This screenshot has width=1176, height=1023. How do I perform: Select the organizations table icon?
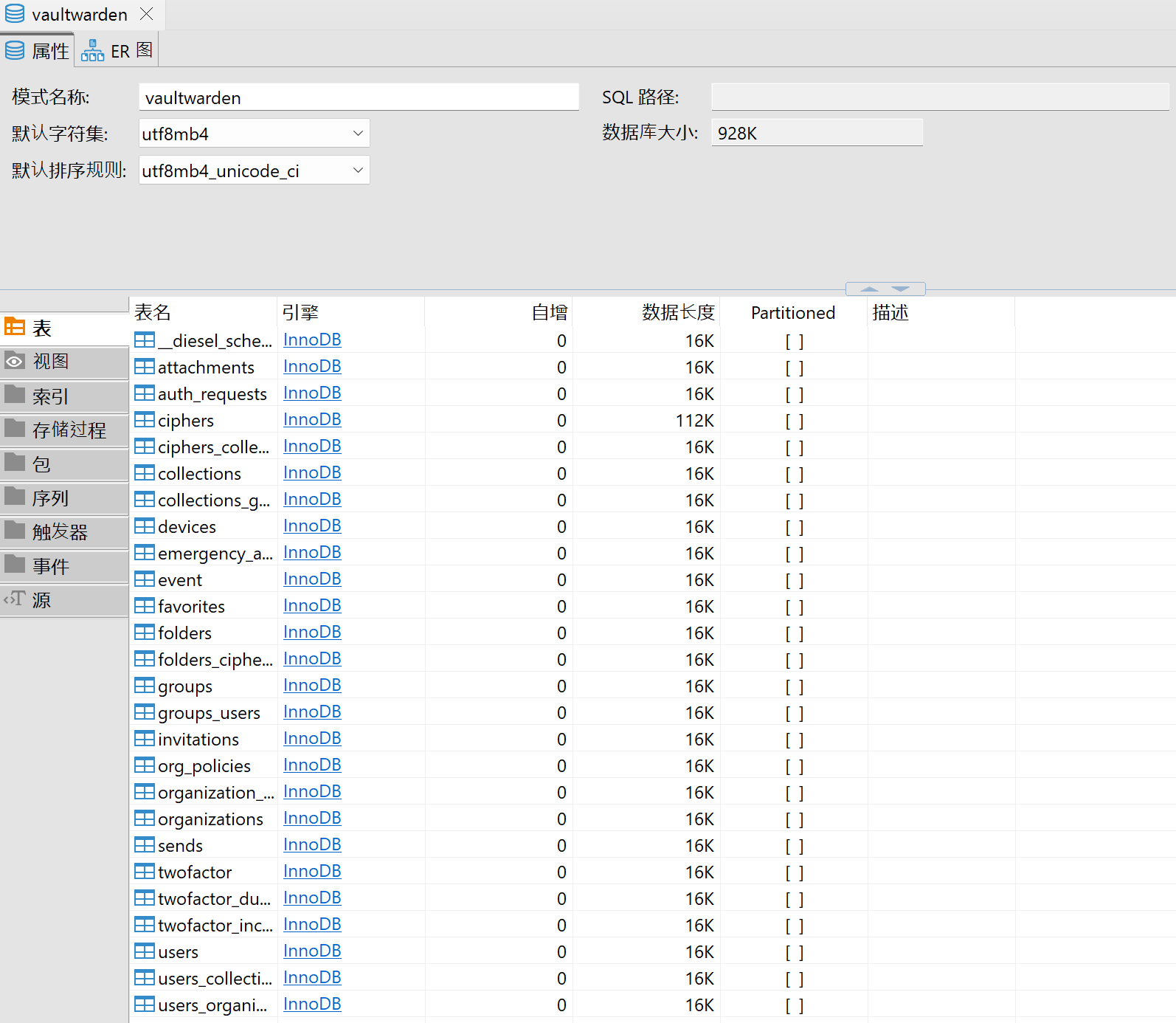[145, 819]
